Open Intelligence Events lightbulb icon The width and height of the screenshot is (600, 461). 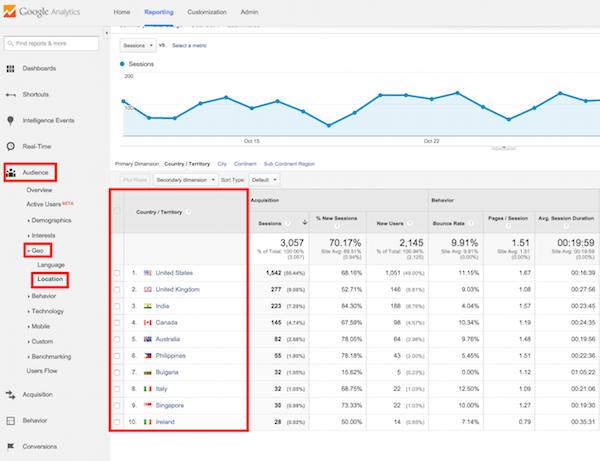click(x=11, y=120)
